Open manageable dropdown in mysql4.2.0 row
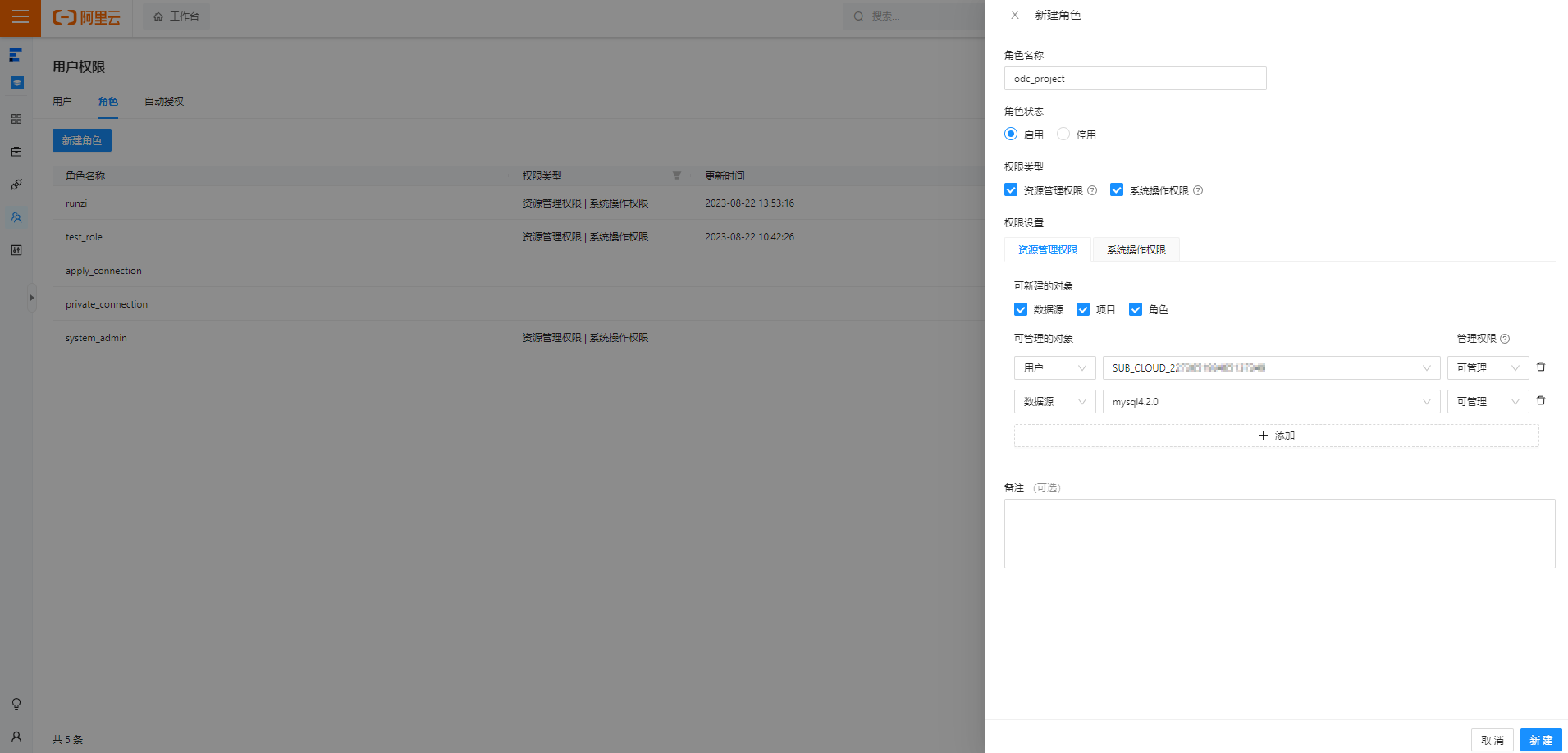Image resolution: width=1568 pixels, height=753 pixels. point(1488,402)
